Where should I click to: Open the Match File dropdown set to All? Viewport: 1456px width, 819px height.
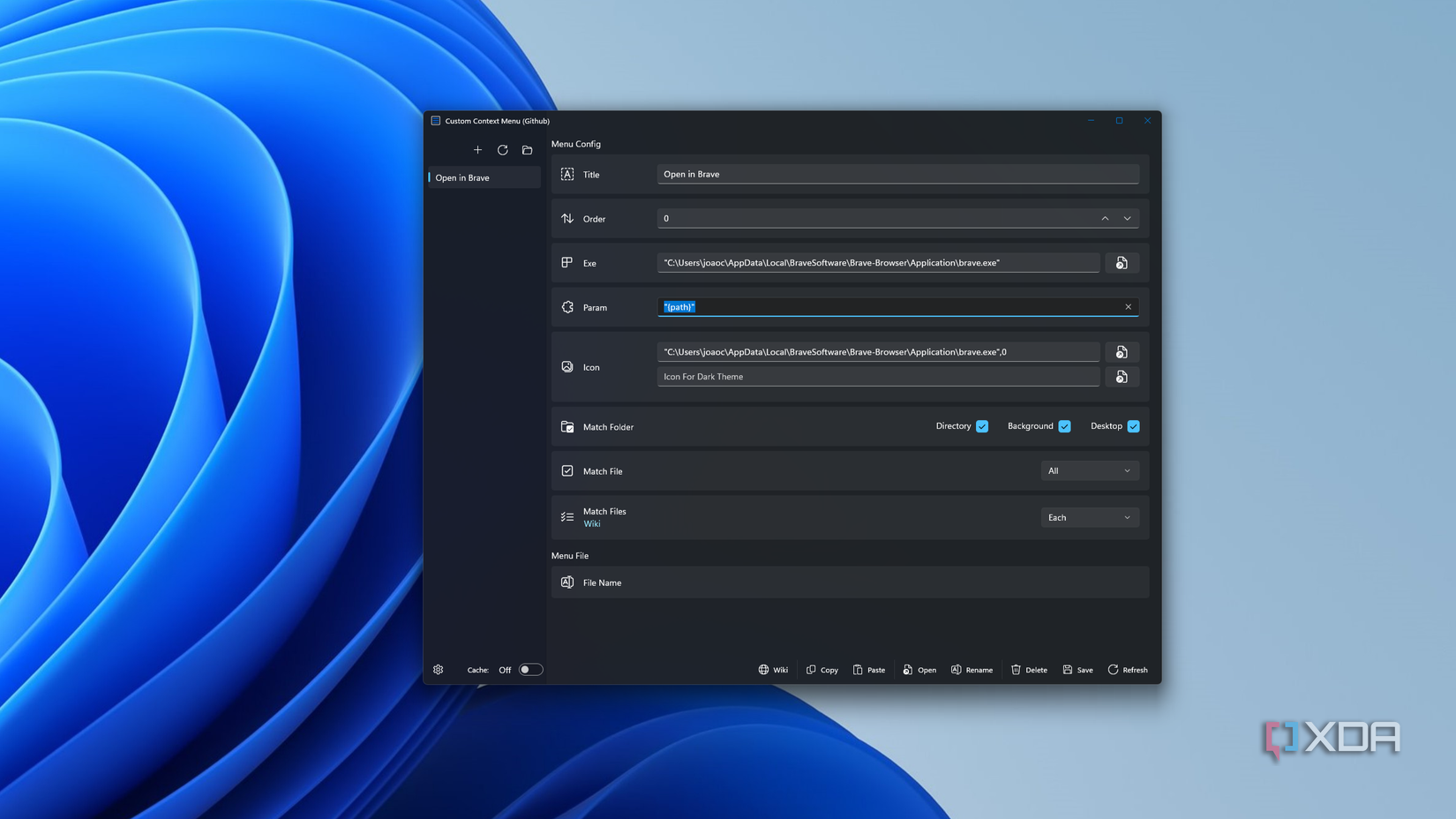[1090, 470]
